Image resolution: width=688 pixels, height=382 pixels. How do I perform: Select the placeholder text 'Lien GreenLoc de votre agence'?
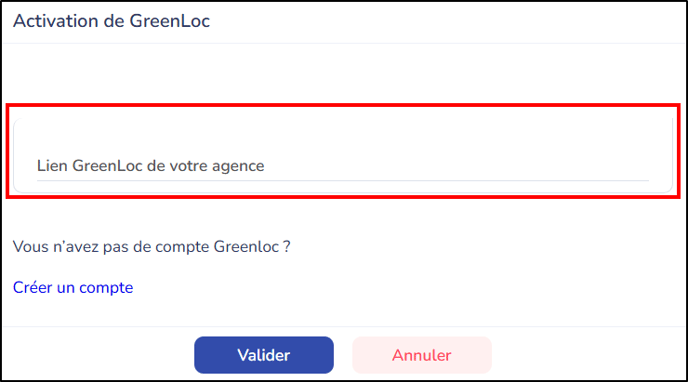150,166
